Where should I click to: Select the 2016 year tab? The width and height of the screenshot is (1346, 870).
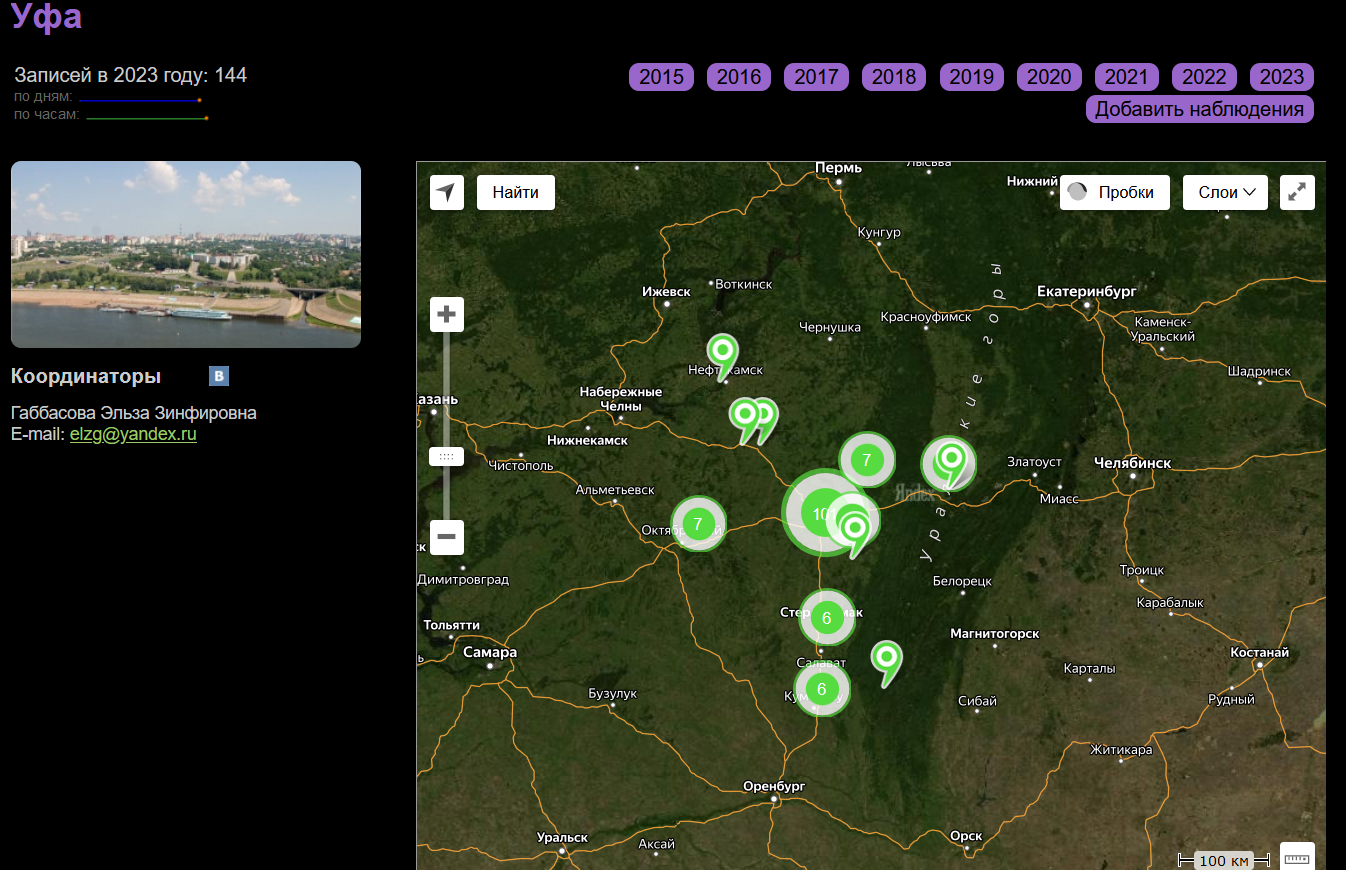coord(739,77)
